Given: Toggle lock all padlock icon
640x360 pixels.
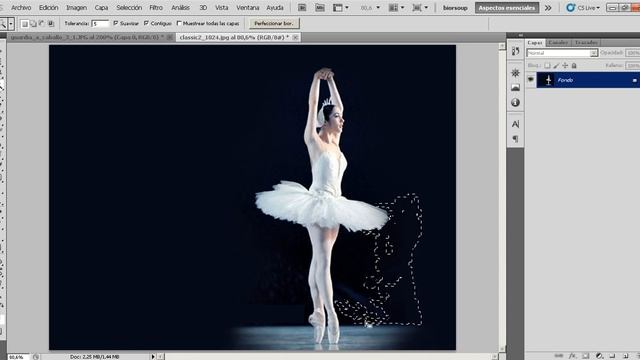Looking at the screenshot, I should point(574,65).
